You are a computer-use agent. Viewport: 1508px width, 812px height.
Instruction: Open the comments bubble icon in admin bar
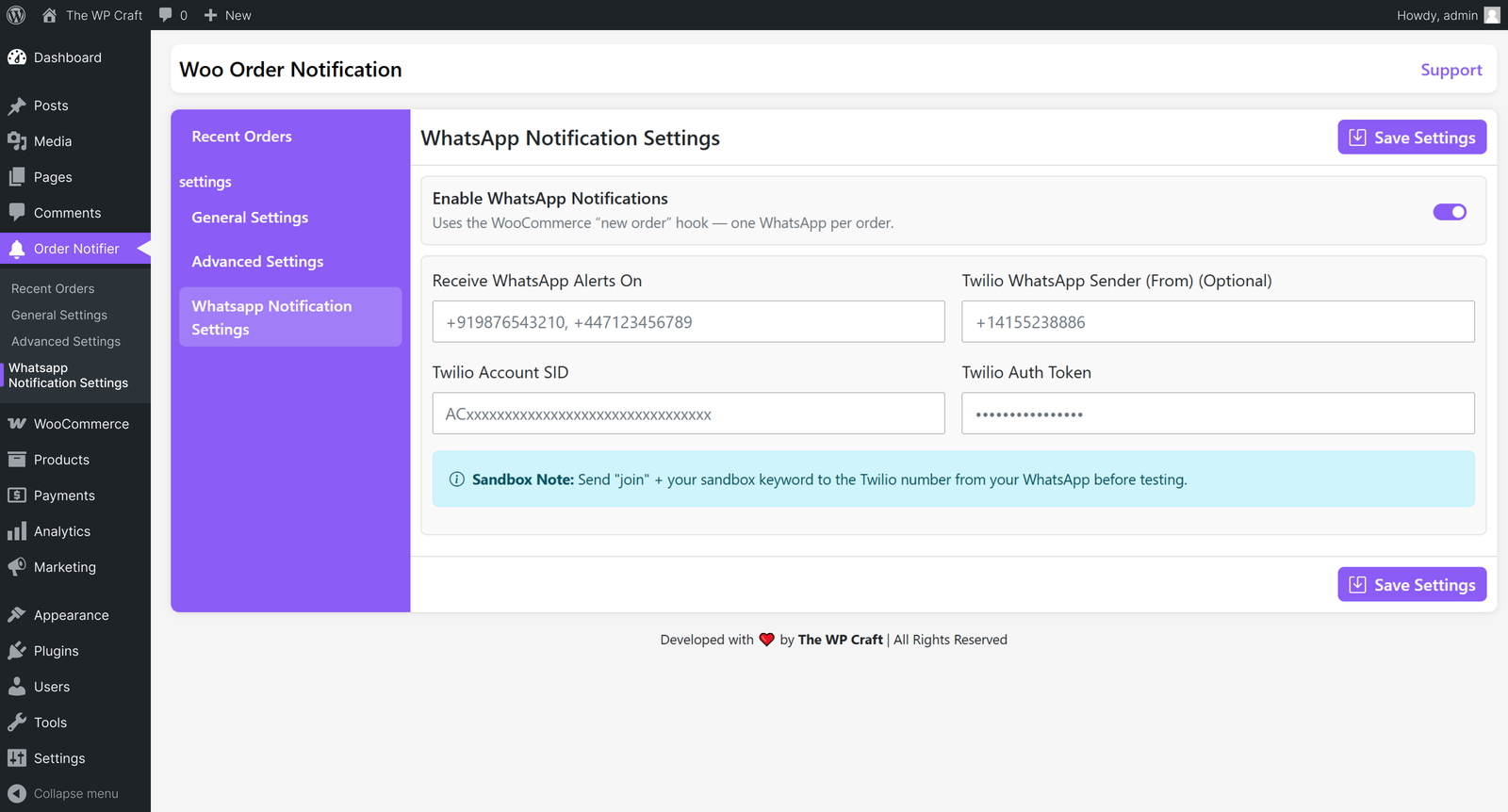pos(166,15)
